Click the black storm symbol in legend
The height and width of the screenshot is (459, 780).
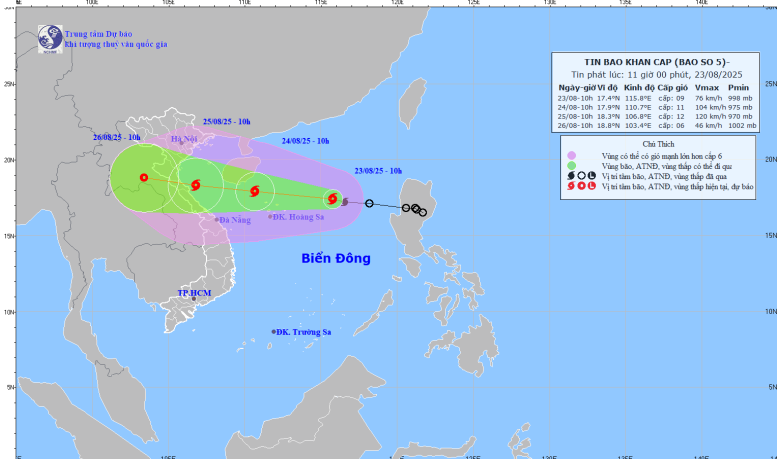point(571,176)
